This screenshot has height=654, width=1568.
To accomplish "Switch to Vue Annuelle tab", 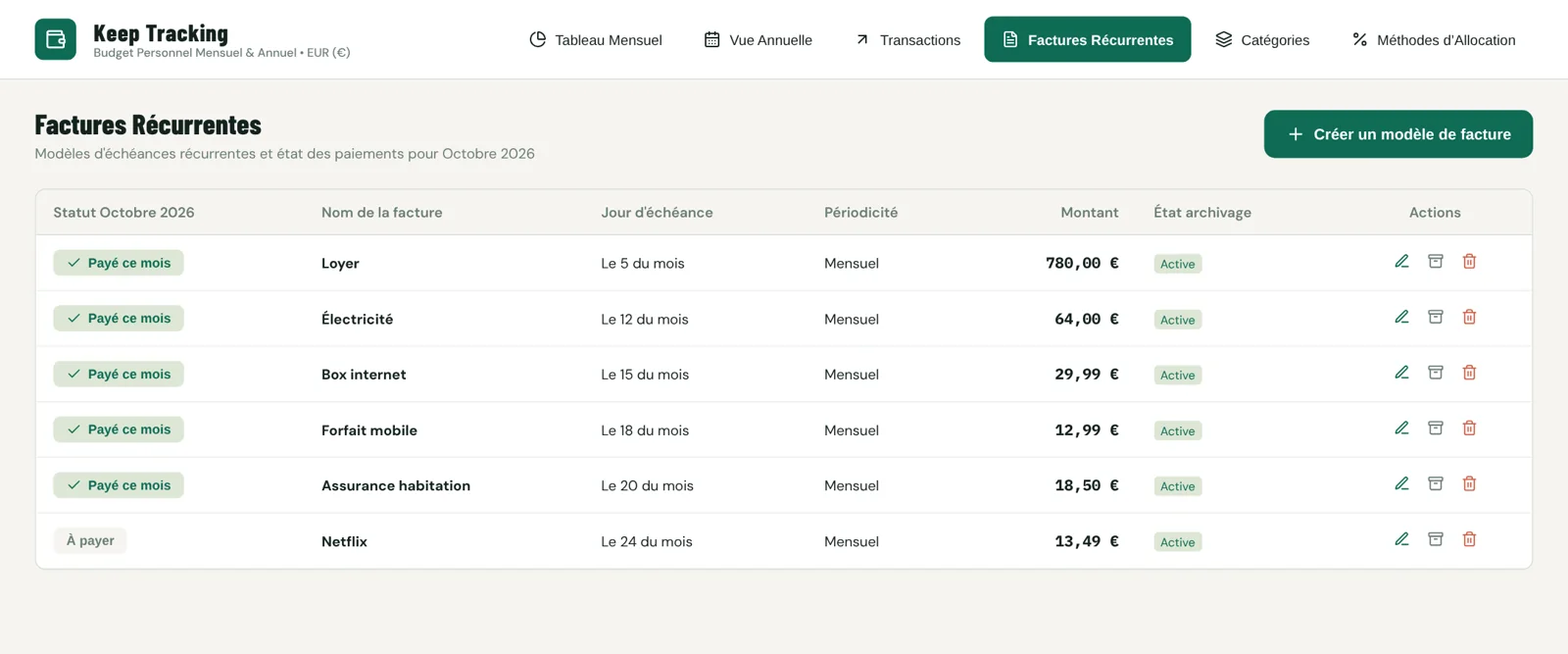I will [759, 39].
